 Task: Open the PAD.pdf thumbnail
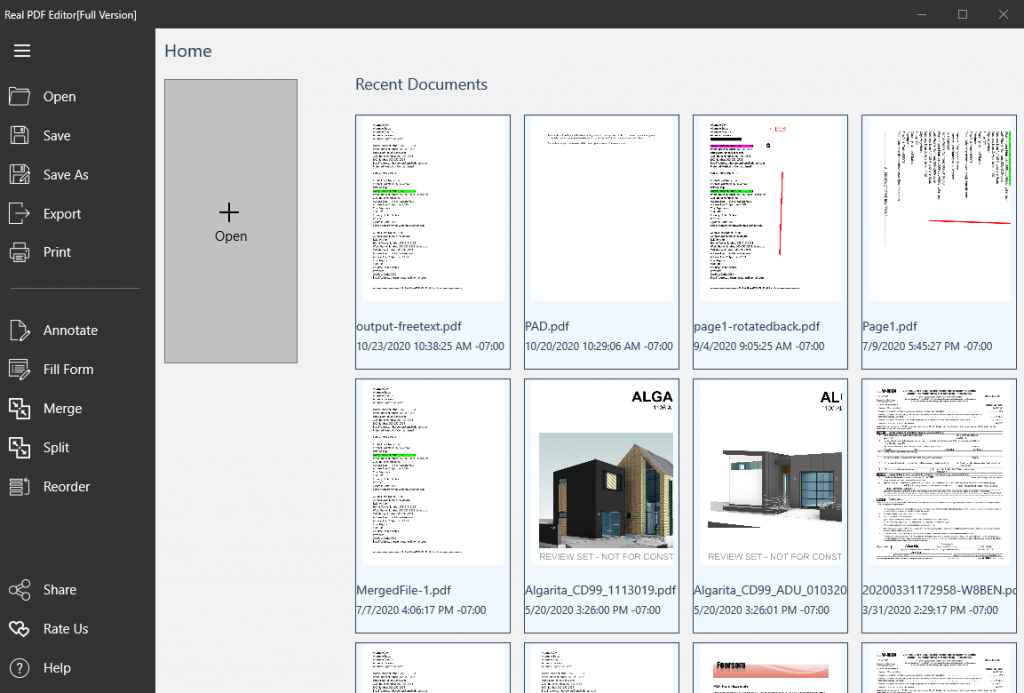click(601, 209)
